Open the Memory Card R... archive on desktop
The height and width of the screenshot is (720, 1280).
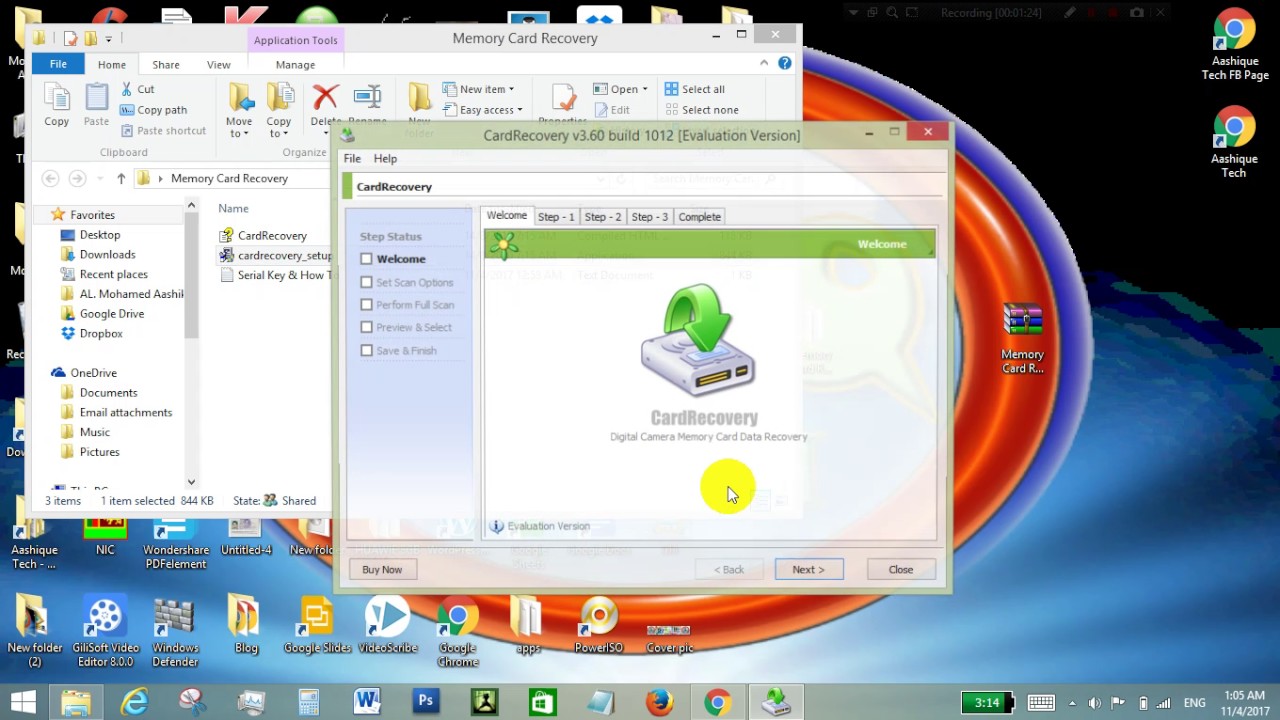click(1022, 339)
